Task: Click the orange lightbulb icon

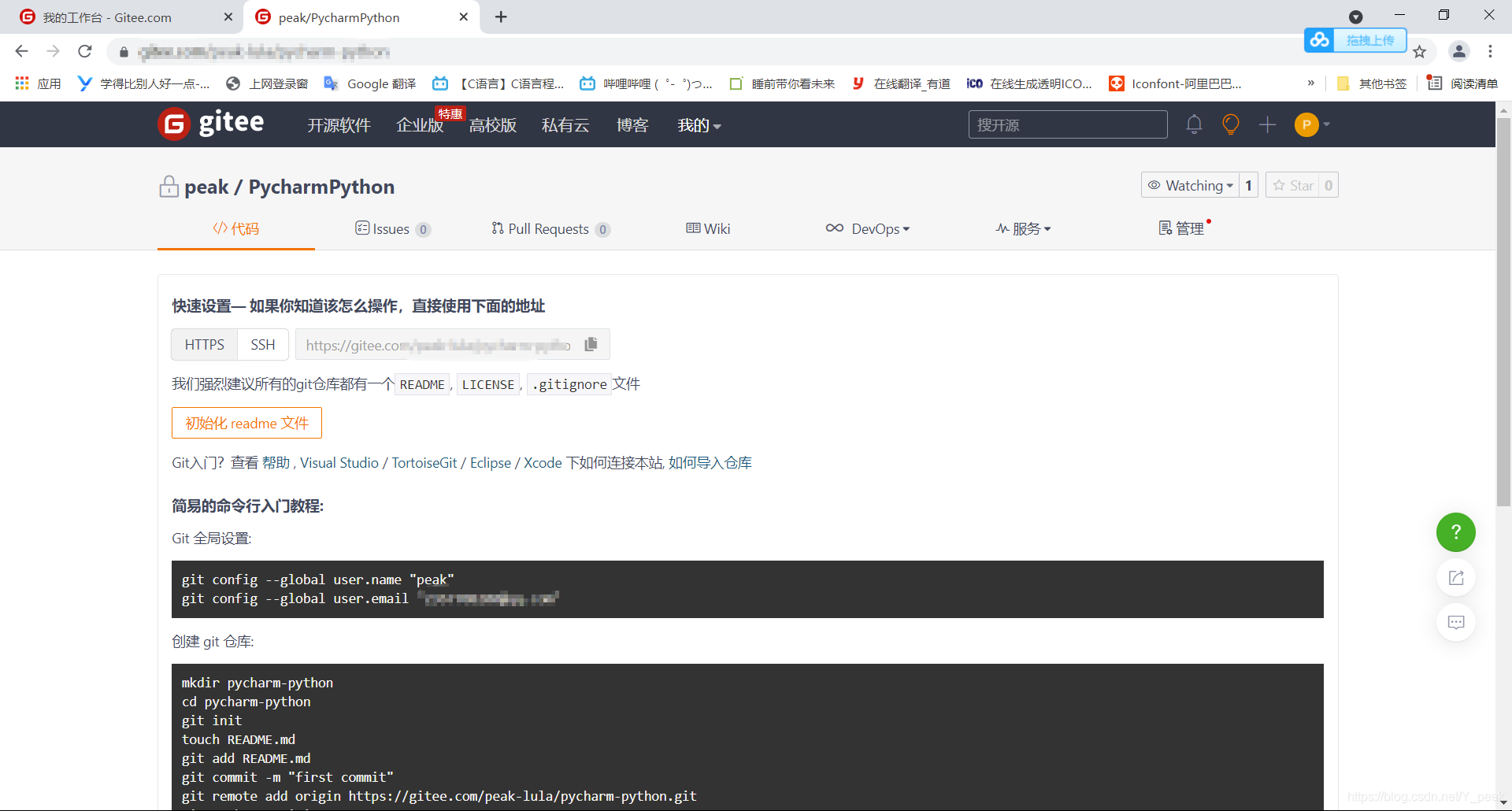Action: (x=1231, y=124)
